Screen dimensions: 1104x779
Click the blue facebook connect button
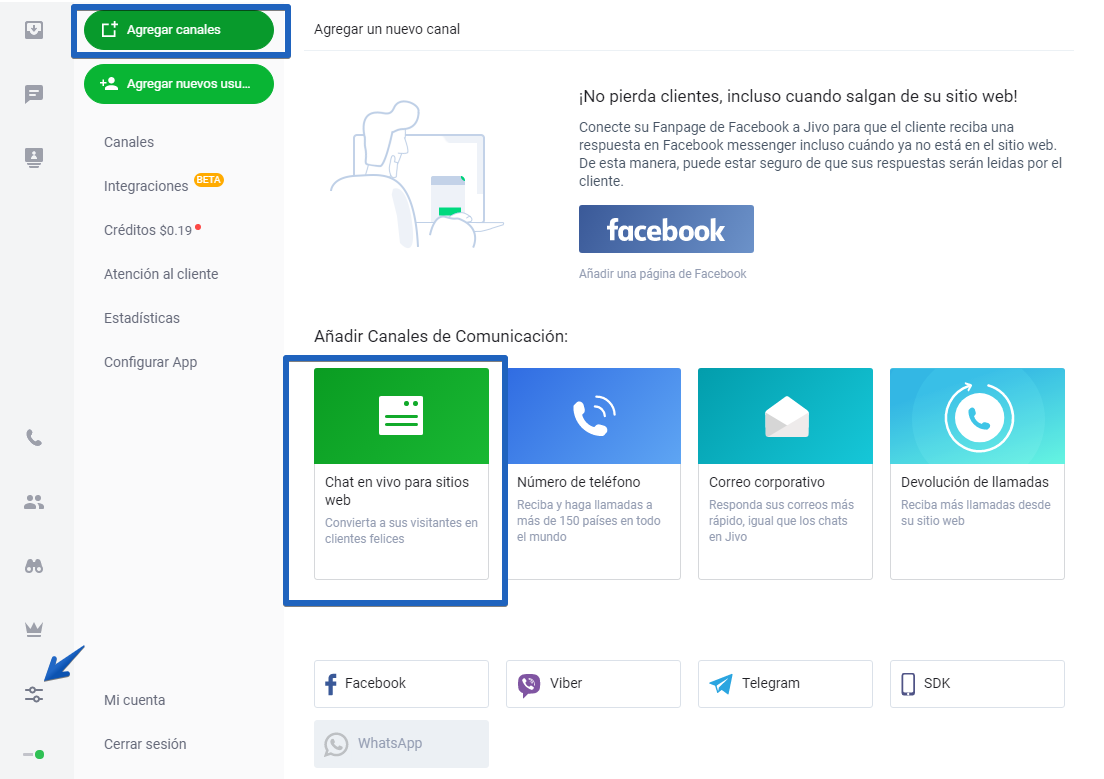click(666, 229)
